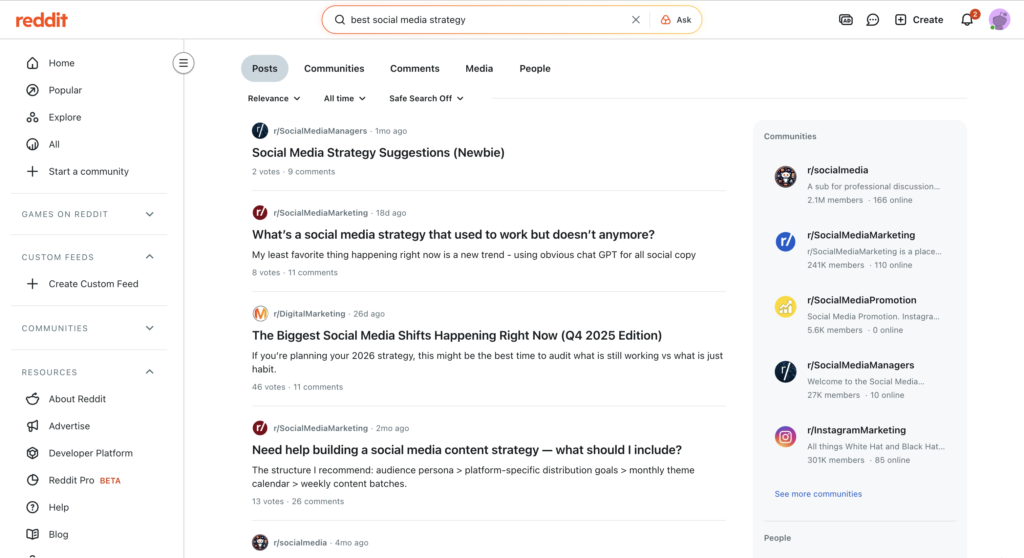This screenshot has height=558, width=1024.
Task: Click r/socialmedia avatar in Communities panel
Action: (785, 176)
